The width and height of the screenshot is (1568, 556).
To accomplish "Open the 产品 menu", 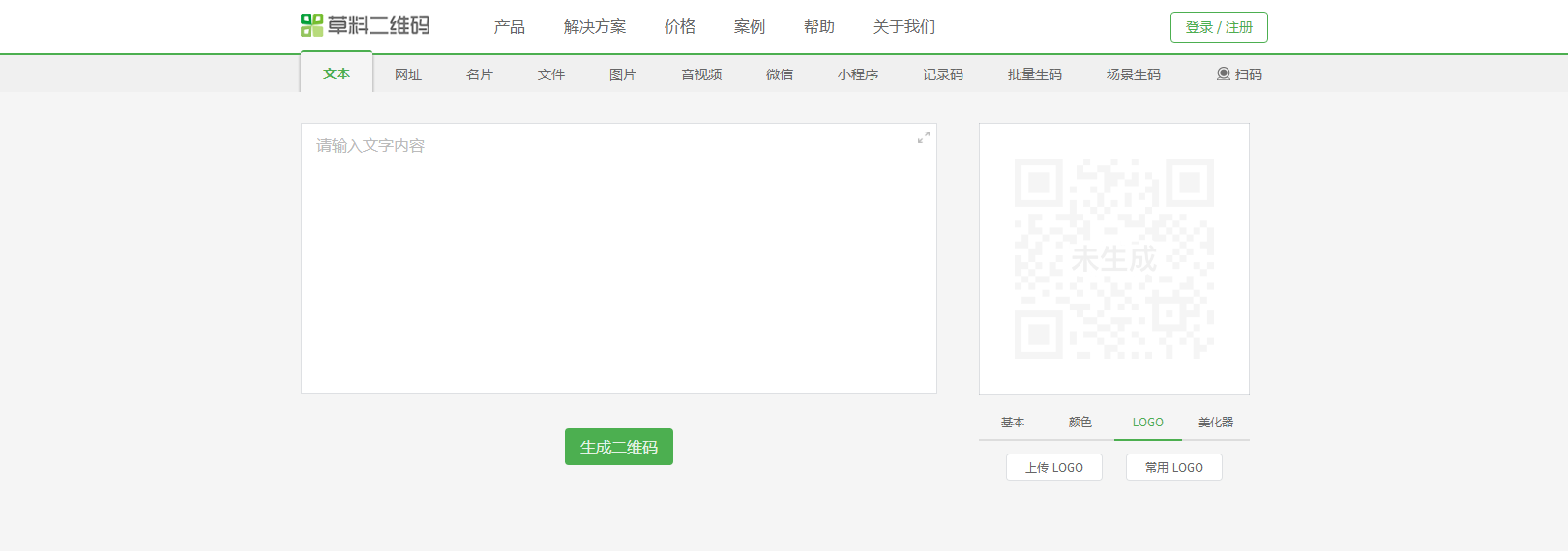I will point(510,26).
